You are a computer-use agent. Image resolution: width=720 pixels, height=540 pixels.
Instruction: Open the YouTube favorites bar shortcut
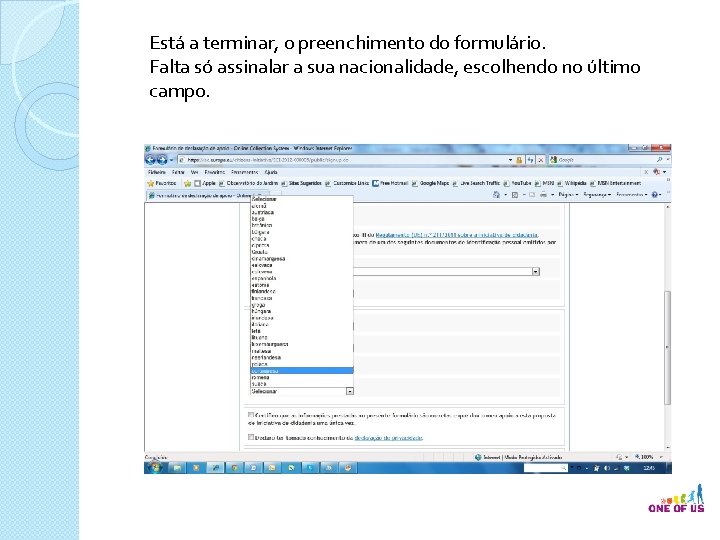point(518,183)
